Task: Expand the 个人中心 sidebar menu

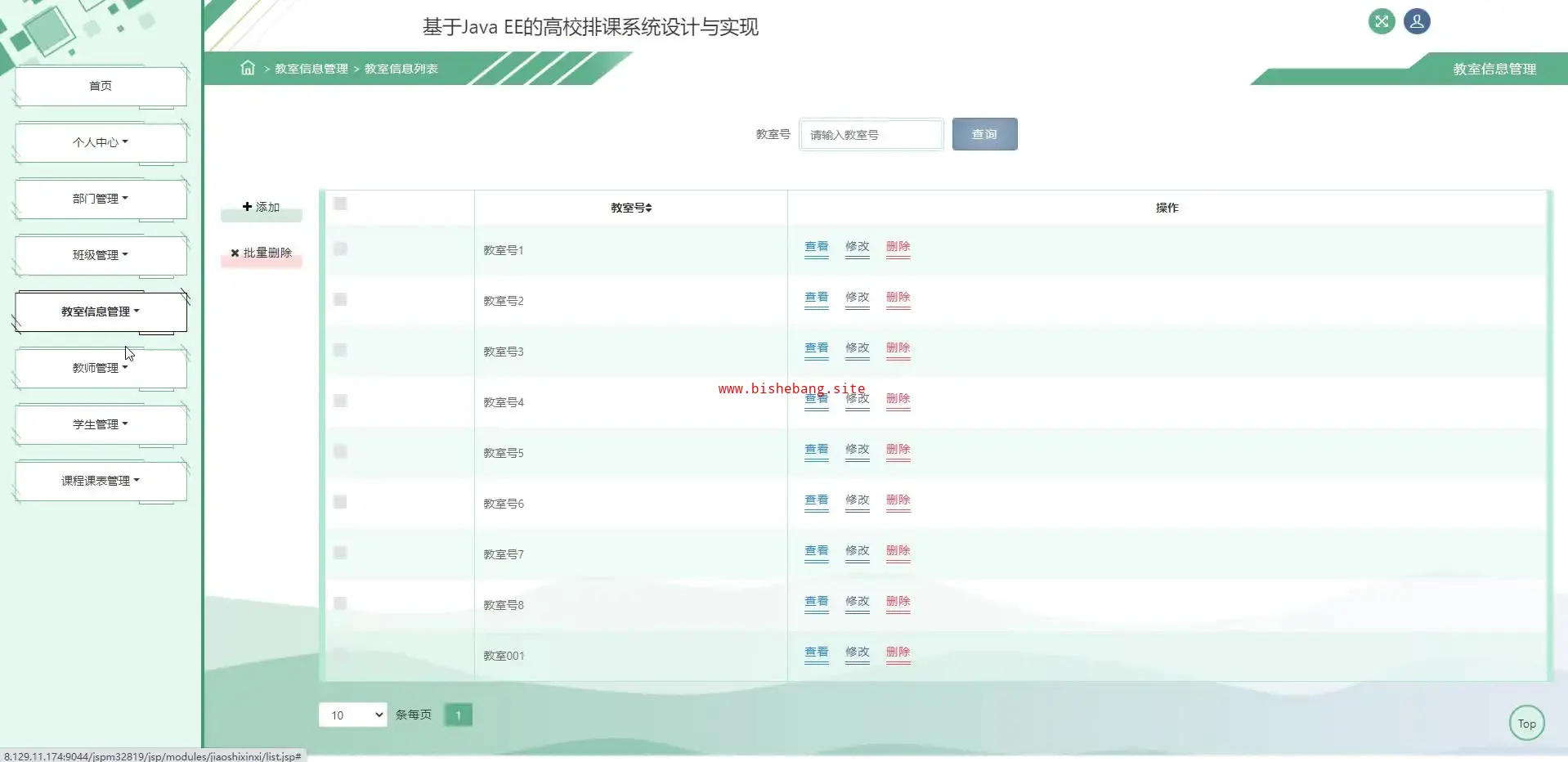Action: [101, 142]
